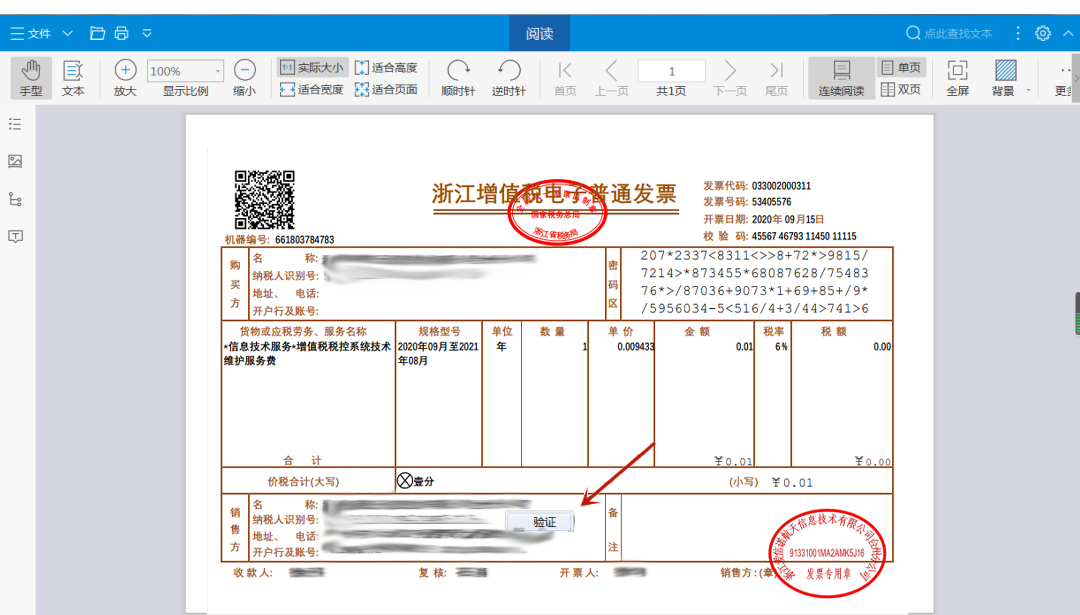Open the annotation text sidebar icon
Viewport: 1080px width, 615px height.
(x=15, y=236)
